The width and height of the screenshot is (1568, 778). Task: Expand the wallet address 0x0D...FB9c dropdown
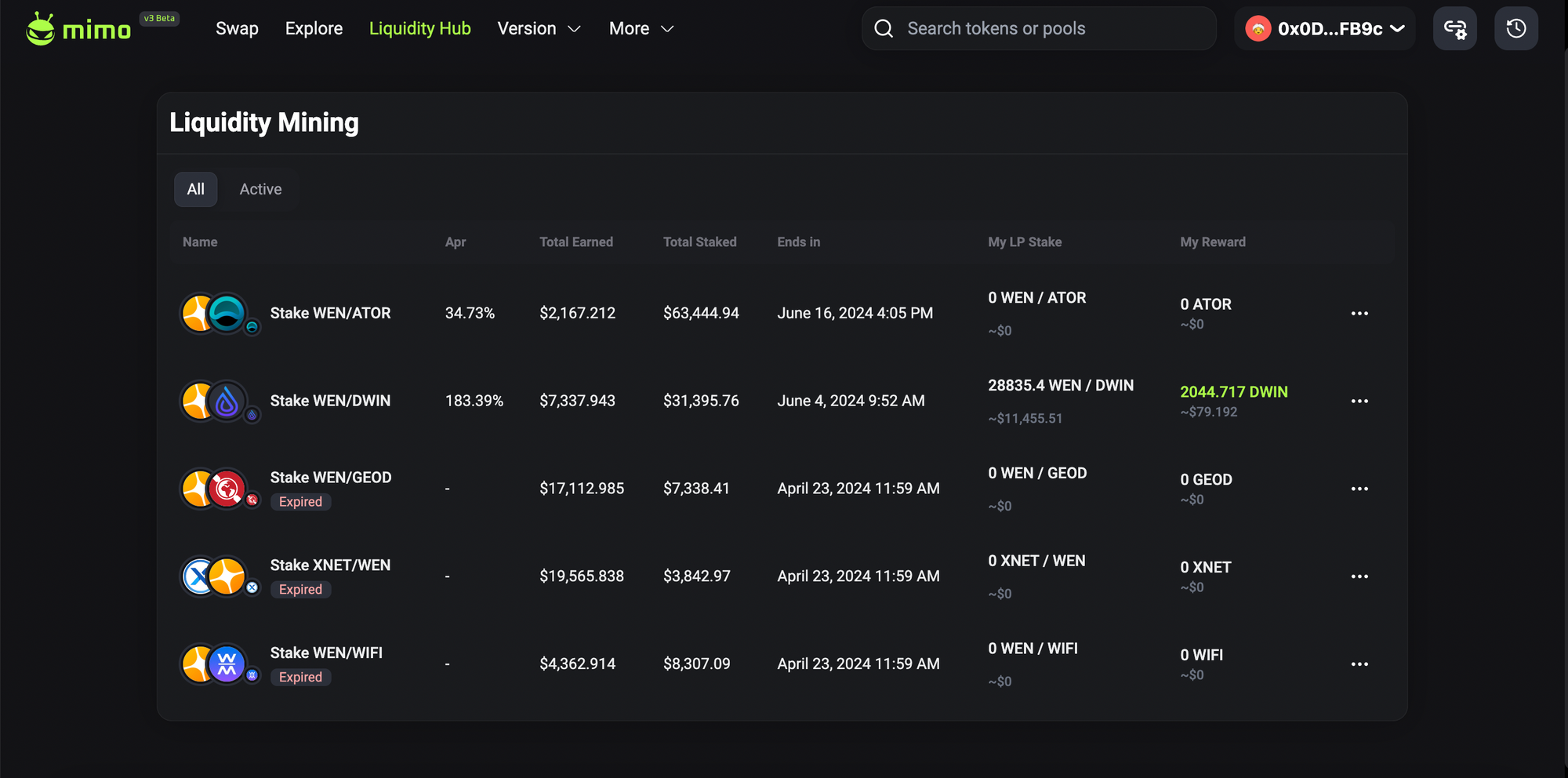click(1325, 27)
